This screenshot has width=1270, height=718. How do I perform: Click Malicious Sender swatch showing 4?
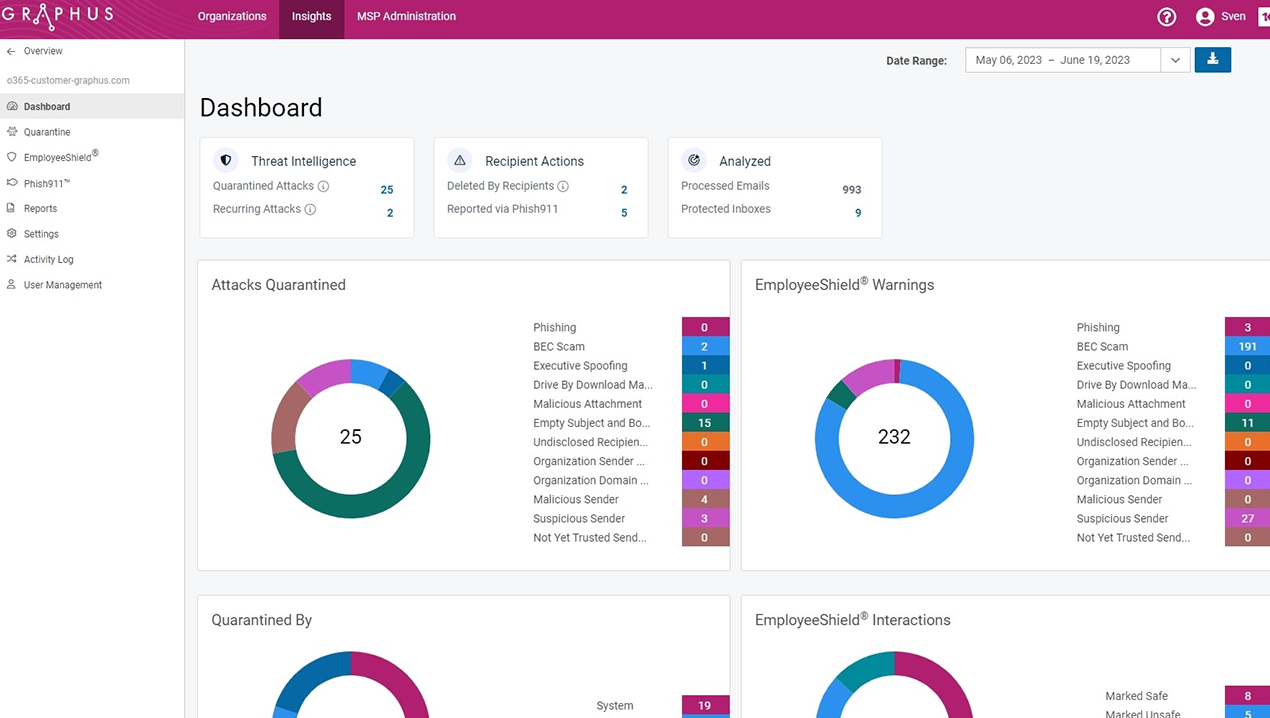705,499
